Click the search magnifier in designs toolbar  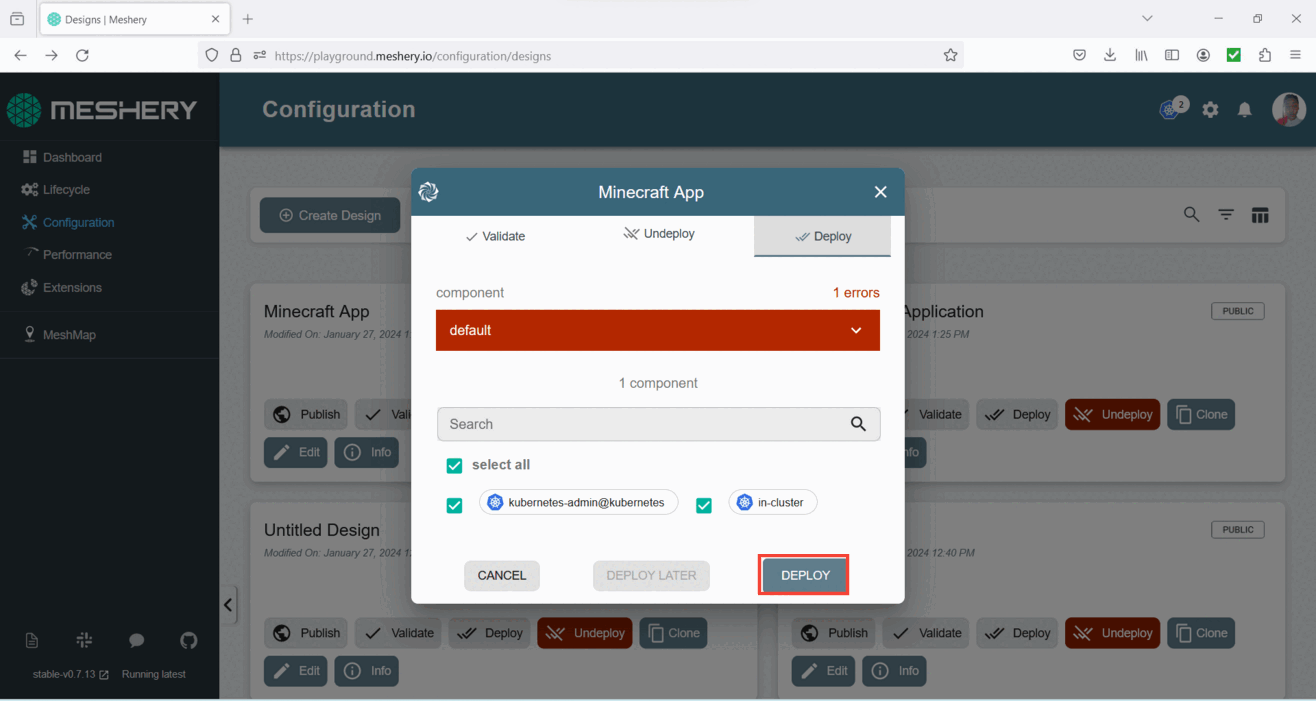point(1191,215)
